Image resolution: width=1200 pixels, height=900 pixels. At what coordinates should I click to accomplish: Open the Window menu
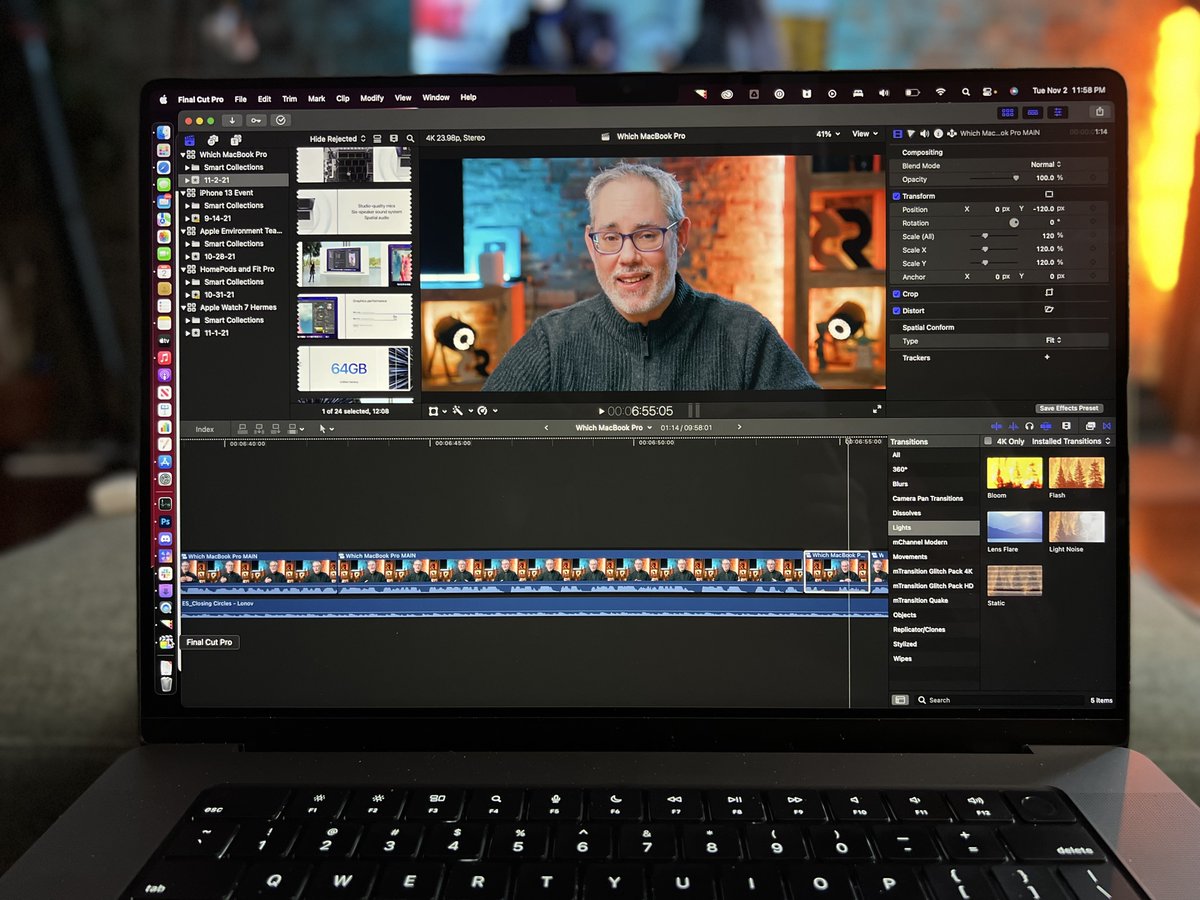(x=436, y=98)
